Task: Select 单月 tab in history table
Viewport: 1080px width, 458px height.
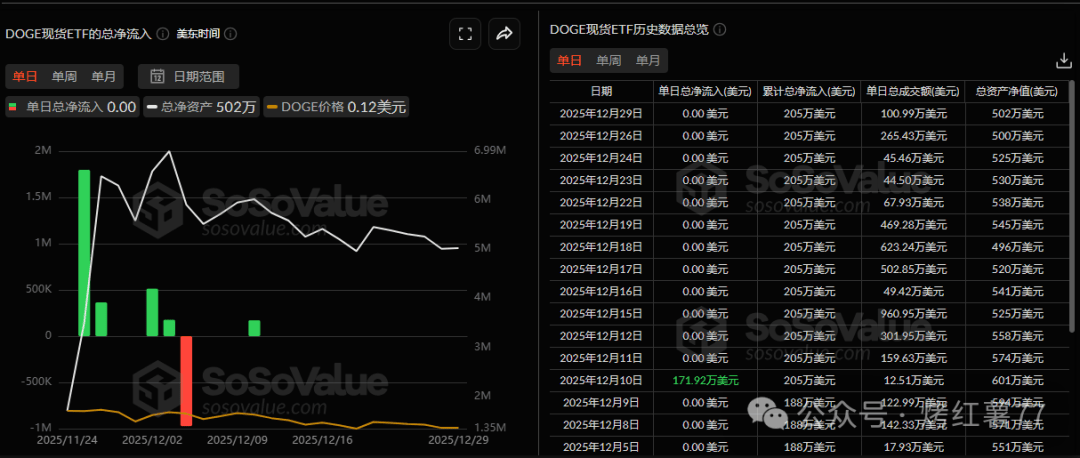Action: coord(647,60)
